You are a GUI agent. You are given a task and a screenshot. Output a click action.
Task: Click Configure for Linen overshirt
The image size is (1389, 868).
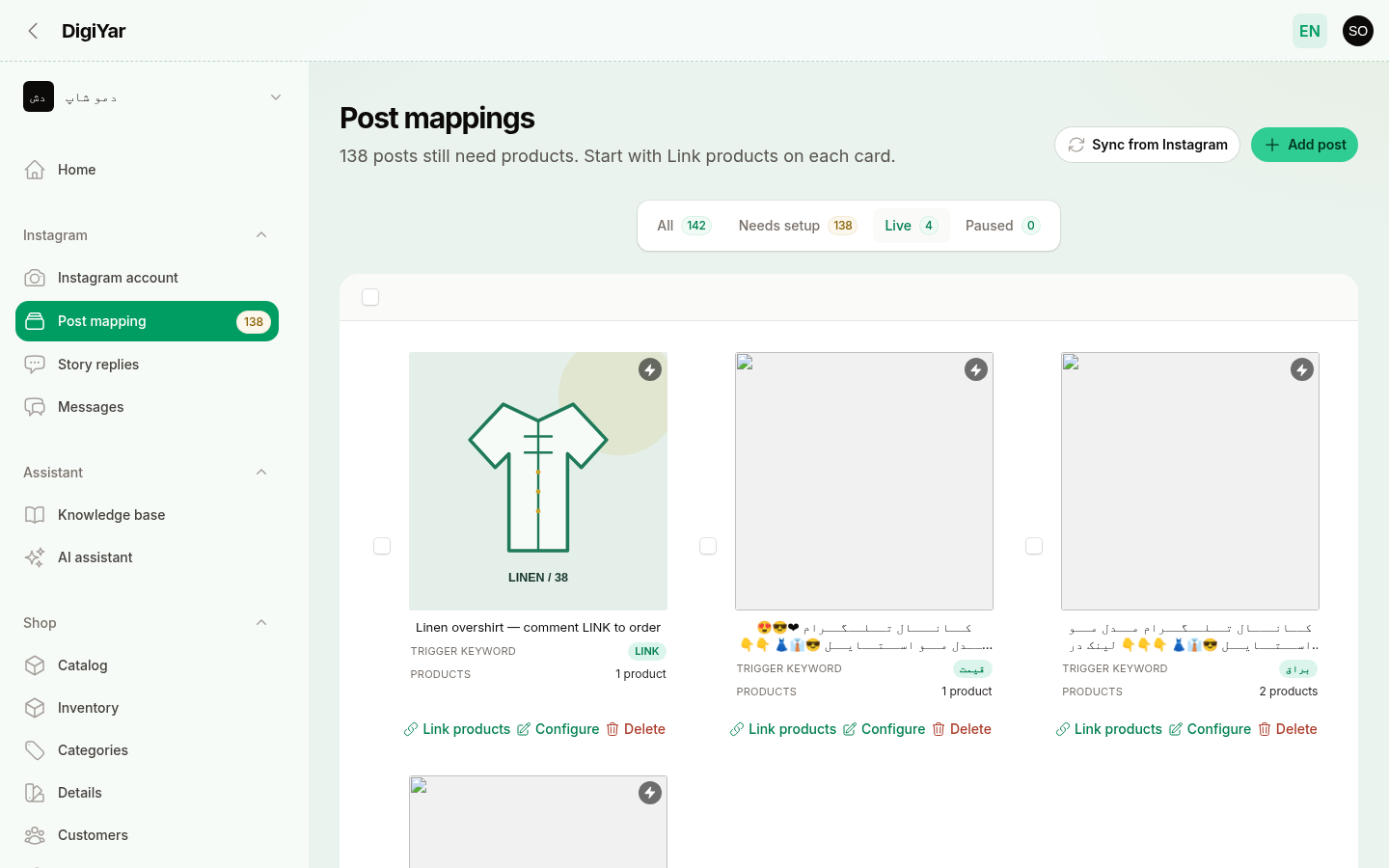coord(558,729)
